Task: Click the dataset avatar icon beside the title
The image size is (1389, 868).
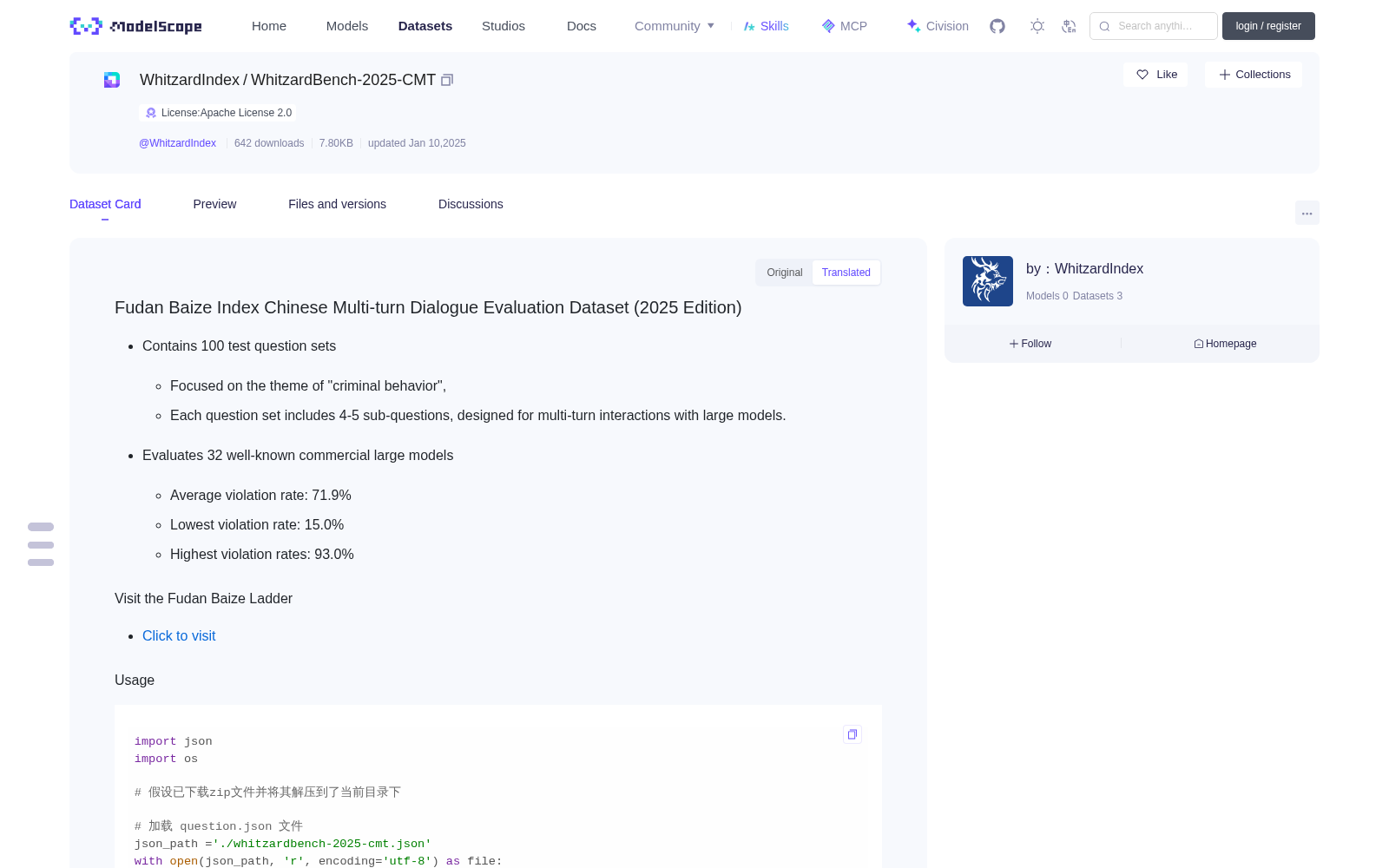Action: 112,80
